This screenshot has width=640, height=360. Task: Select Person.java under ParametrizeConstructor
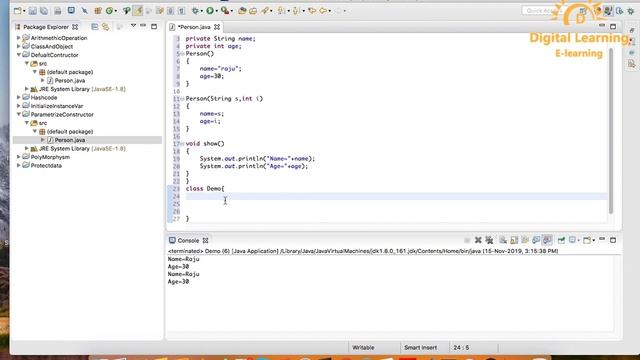70,140
